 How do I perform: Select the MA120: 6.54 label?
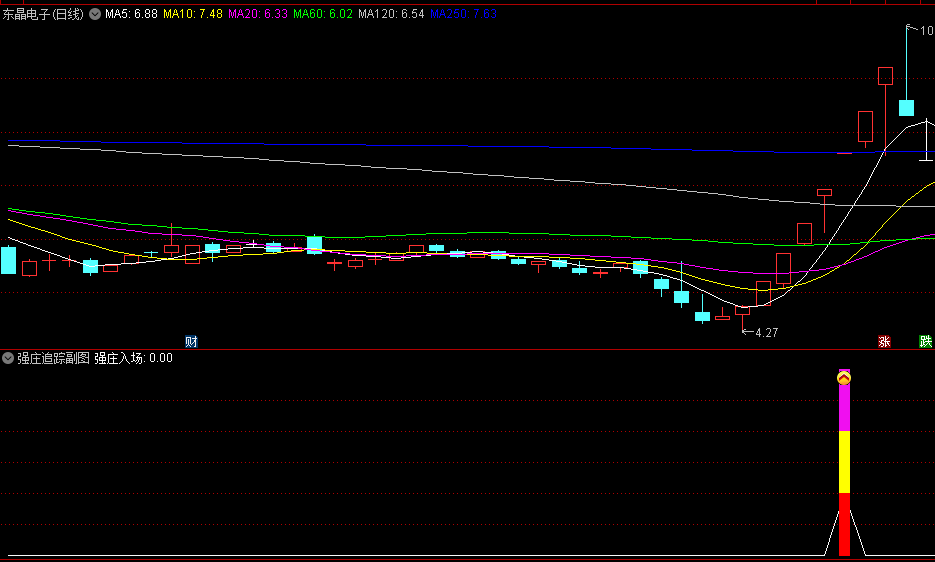point(391,14)
